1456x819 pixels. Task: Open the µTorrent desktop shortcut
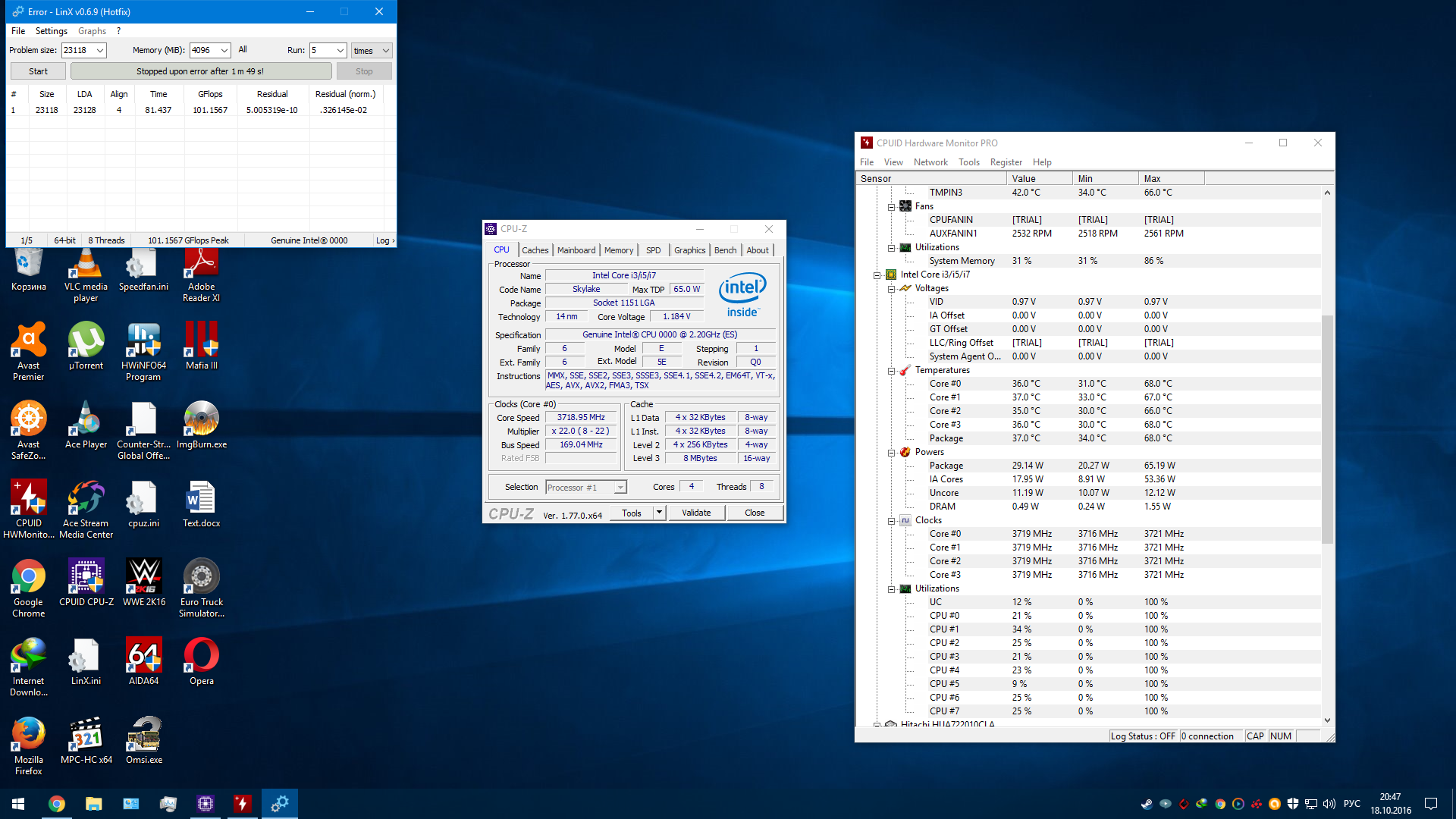pos(86,341)
